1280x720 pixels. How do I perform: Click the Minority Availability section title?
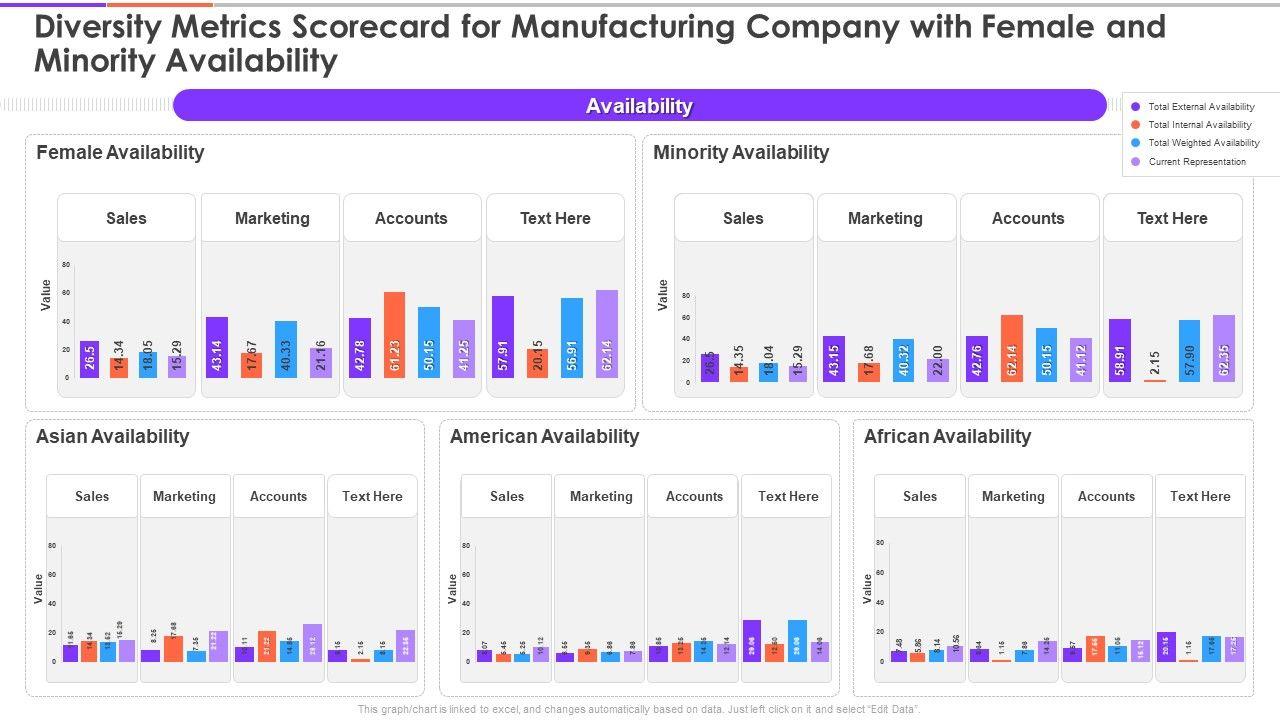[x=741, y=152]
